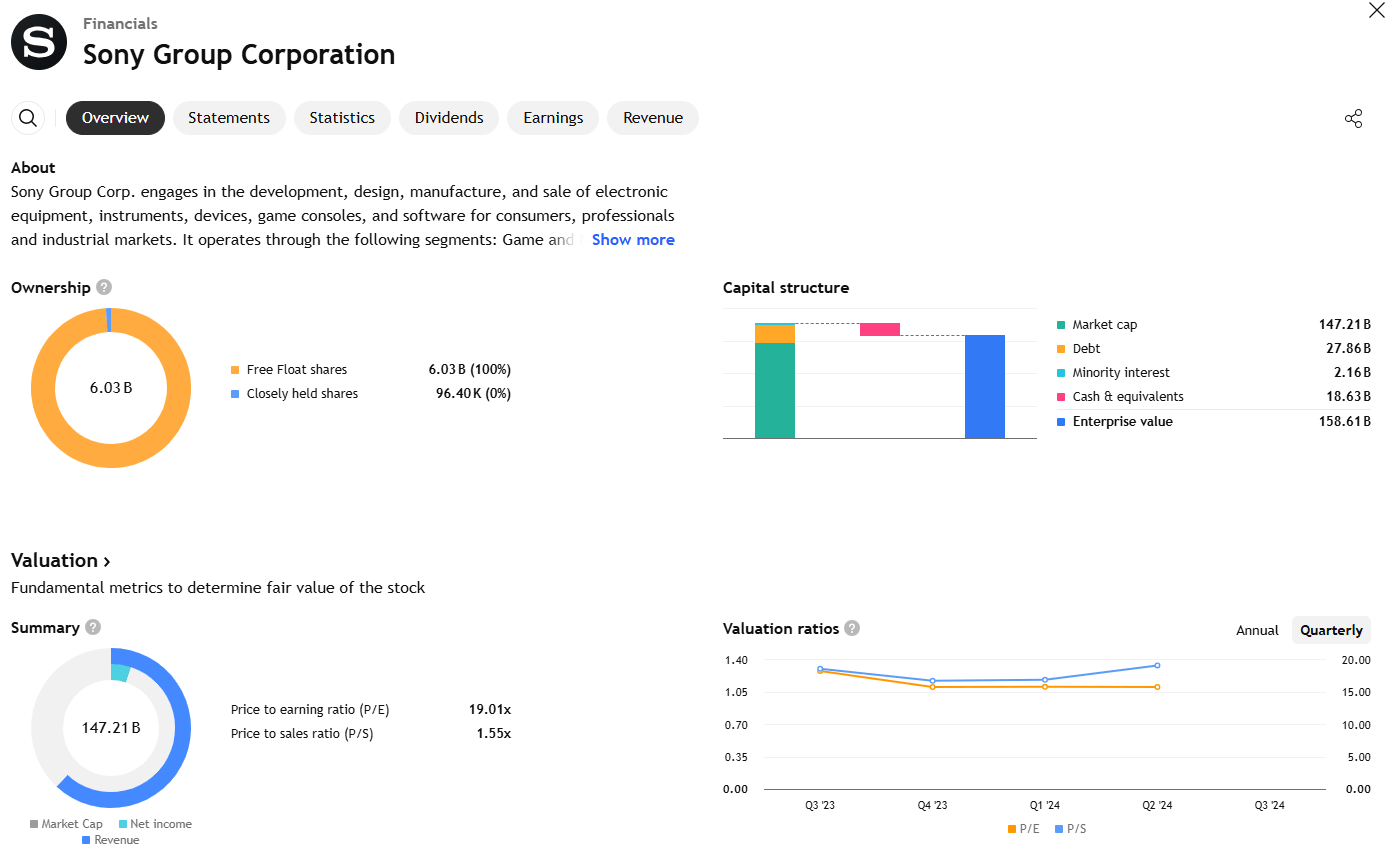Switch to the Statements tab
The width and height of the screenshot is (1395, 856).
229,118
